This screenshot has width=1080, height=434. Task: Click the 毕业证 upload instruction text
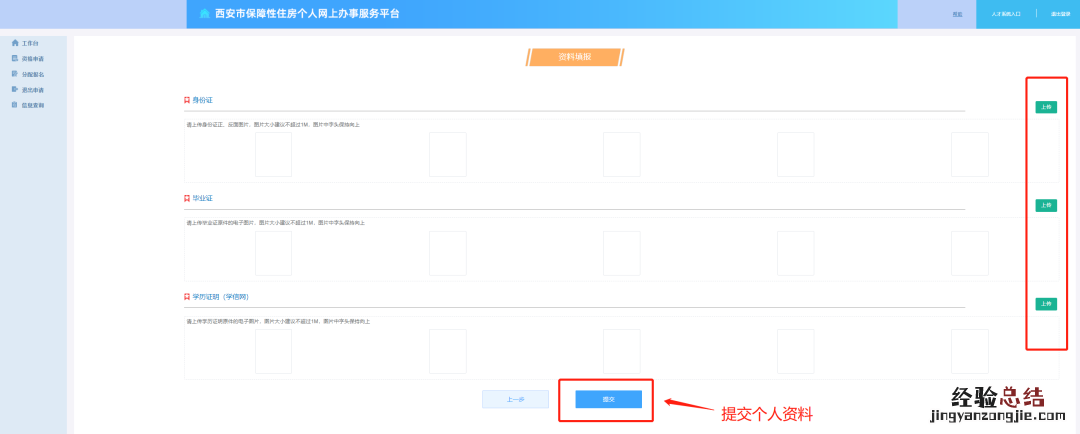pos(276,223)
